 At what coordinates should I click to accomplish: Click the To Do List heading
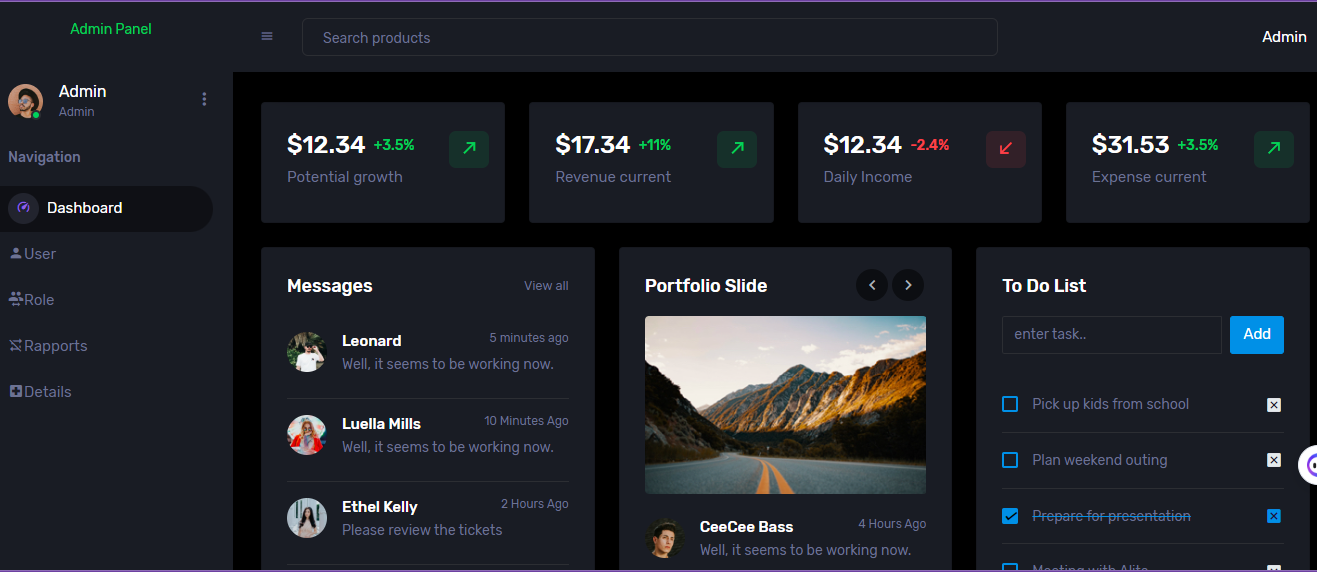[x=1044, y=286]
